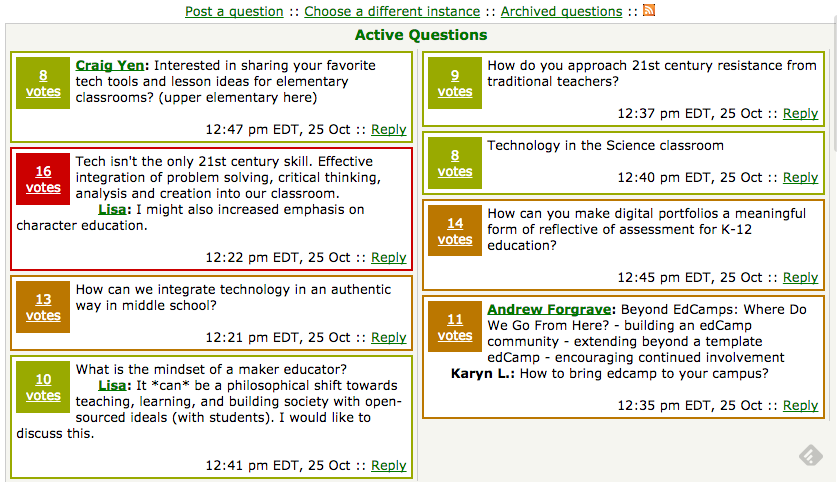The height and width of the screenshot is (482, 837).
Task: Click the gray diamond icon at bottom right
Action: (810, 455)
